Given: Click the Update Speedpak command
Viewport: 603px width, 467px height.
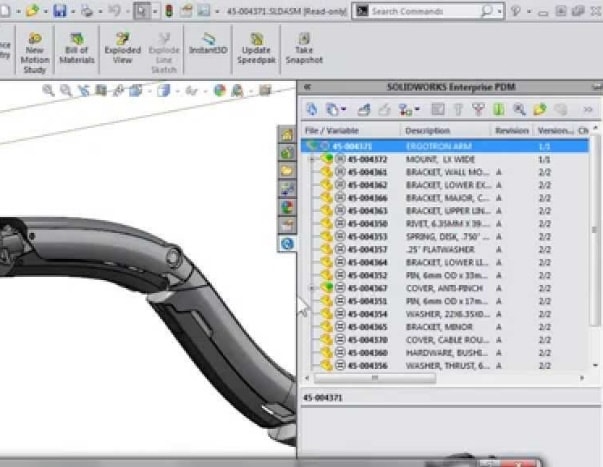Looking at the screenshot, I should pos(257,48).
